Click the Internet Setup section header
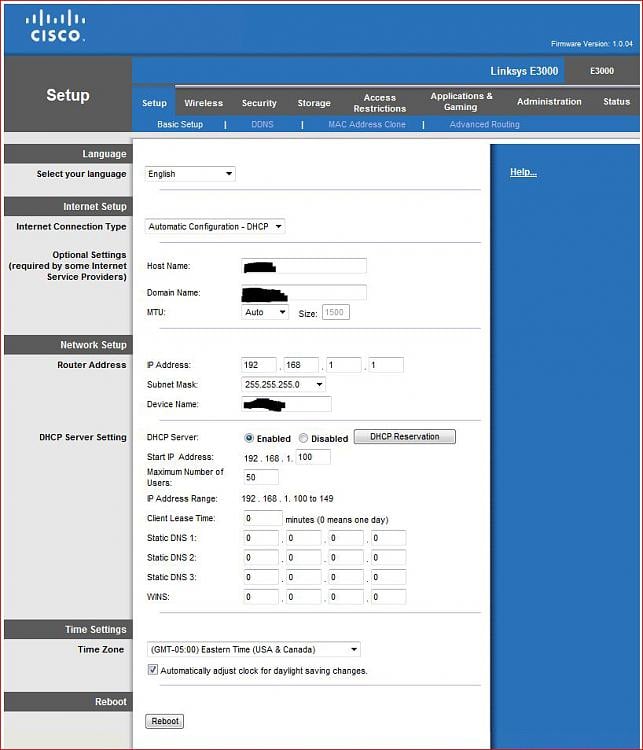 click(x=68, y=207)
